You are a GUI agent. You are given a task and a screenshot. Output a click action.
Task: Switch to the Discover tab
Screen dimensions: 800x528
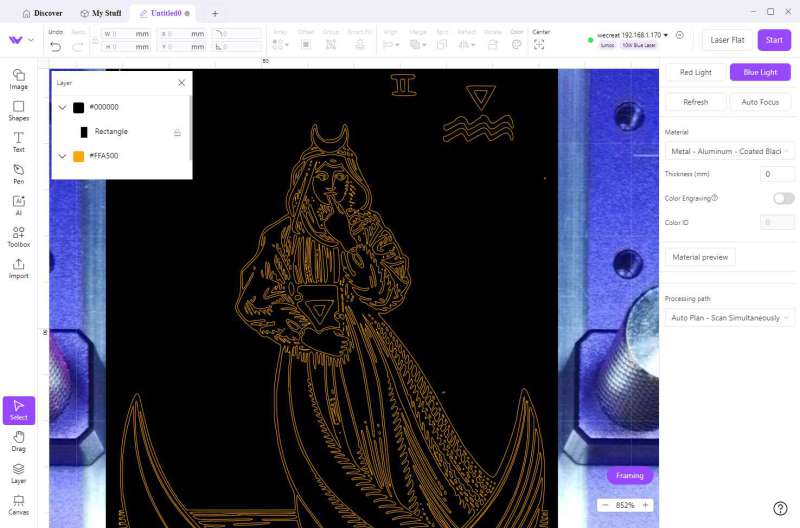pos(42,13)
